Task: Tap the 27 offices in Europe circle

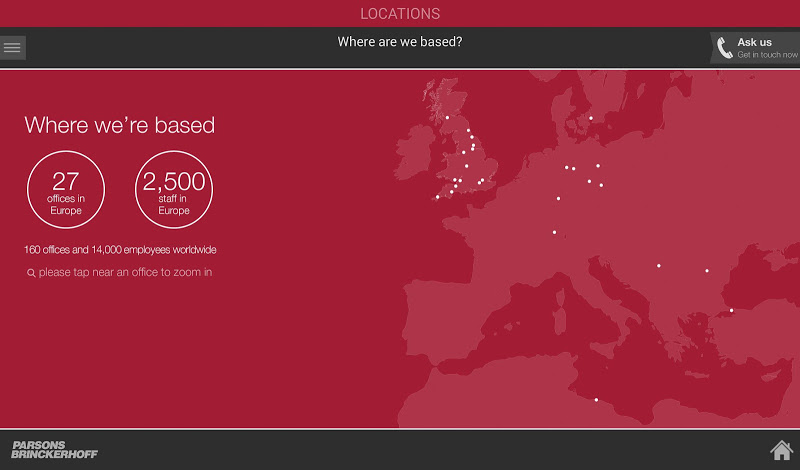Action: click(x=66, y=189)
